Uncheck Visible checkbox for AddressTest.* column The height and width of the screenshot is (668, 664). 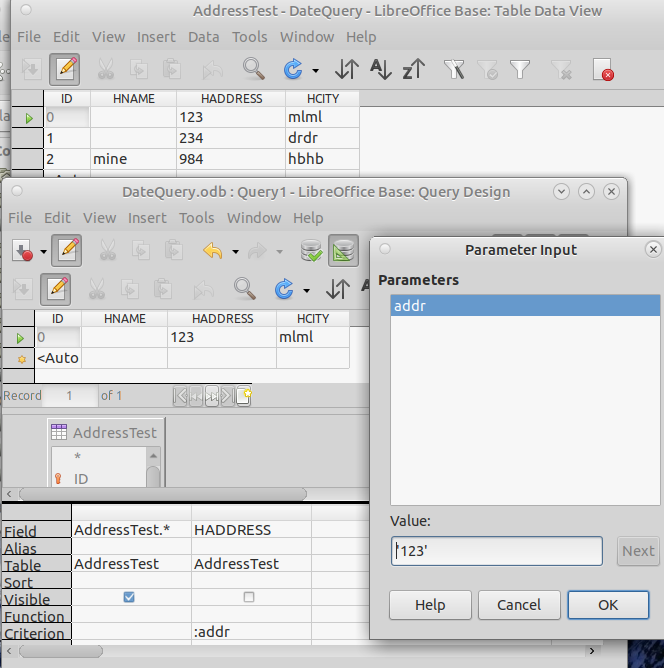pyautogui.click(x=129, y=597)
